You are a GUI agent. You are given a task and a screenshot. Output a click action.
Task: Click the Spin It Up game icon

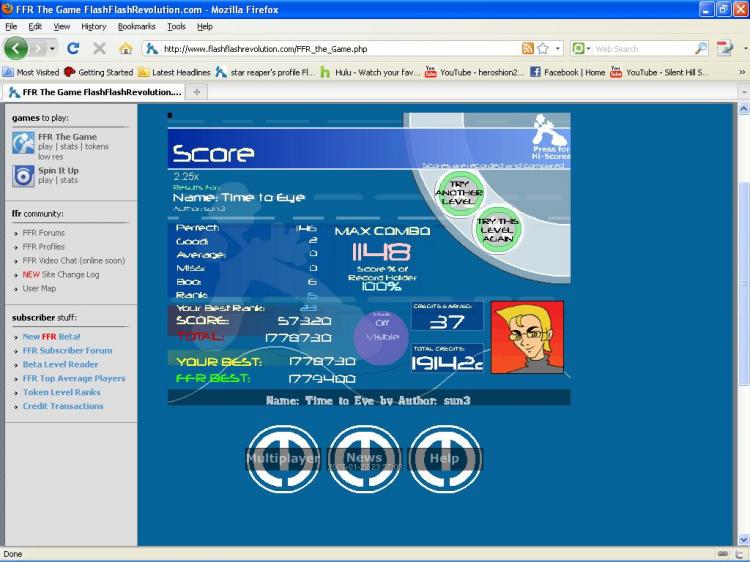(x=23, y=176)
